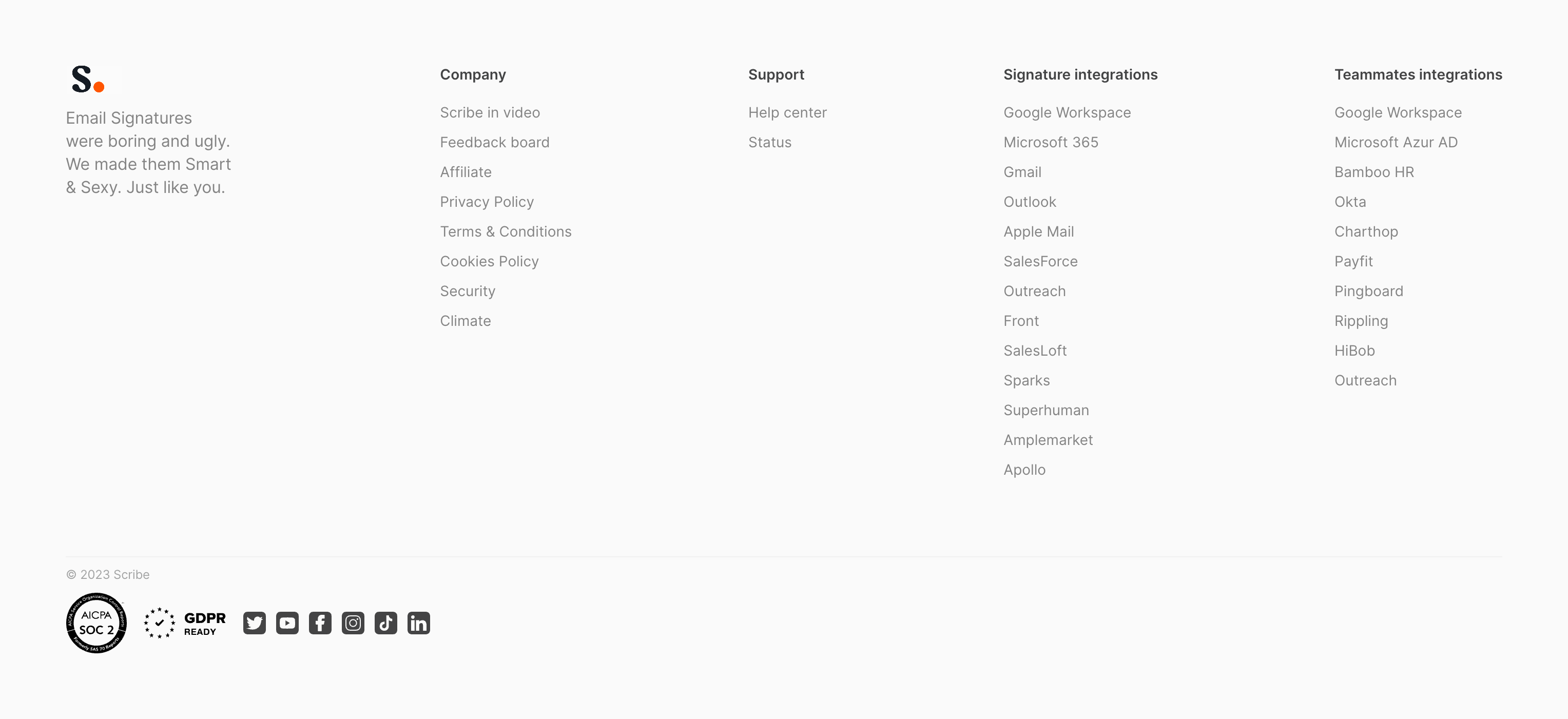The height and width of the screenshot is (719, 1568).
Task: Click the Scribe S logo
Action: pos(88,80)
